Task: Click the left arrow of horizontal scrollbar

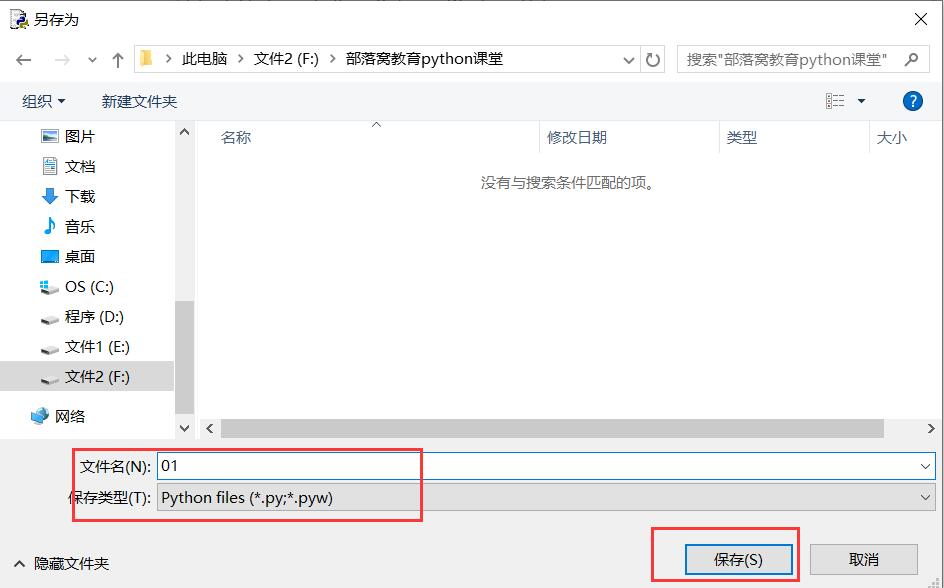Action: coord(210,429)
